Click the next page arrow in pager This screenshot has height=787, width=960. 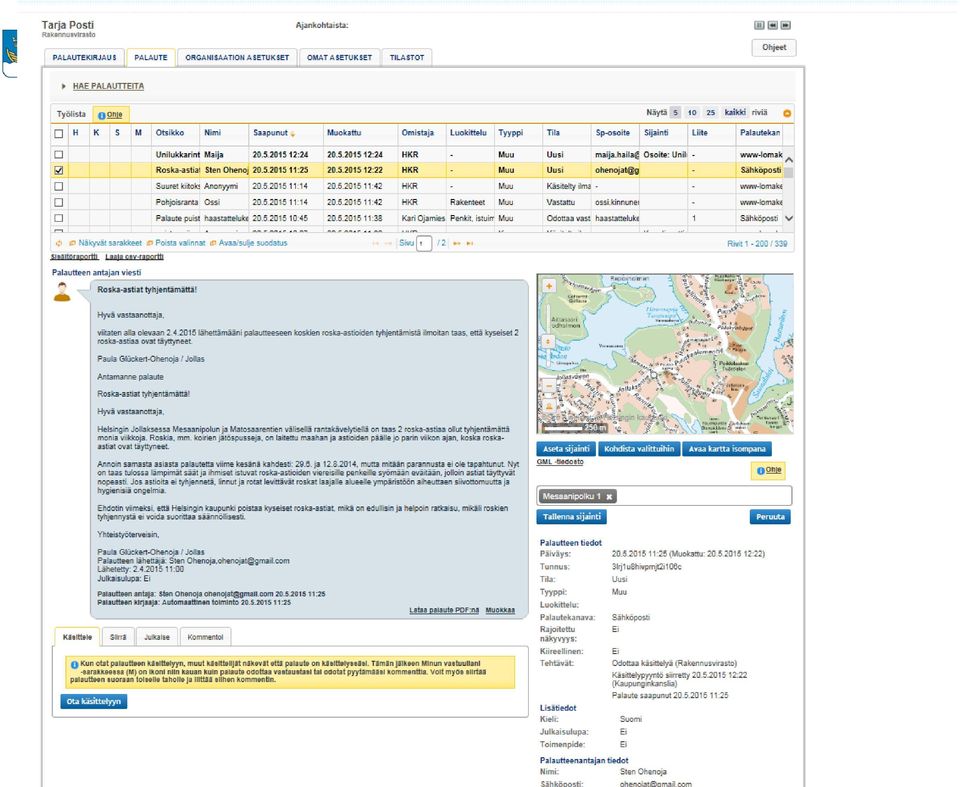tap(457, 243)
